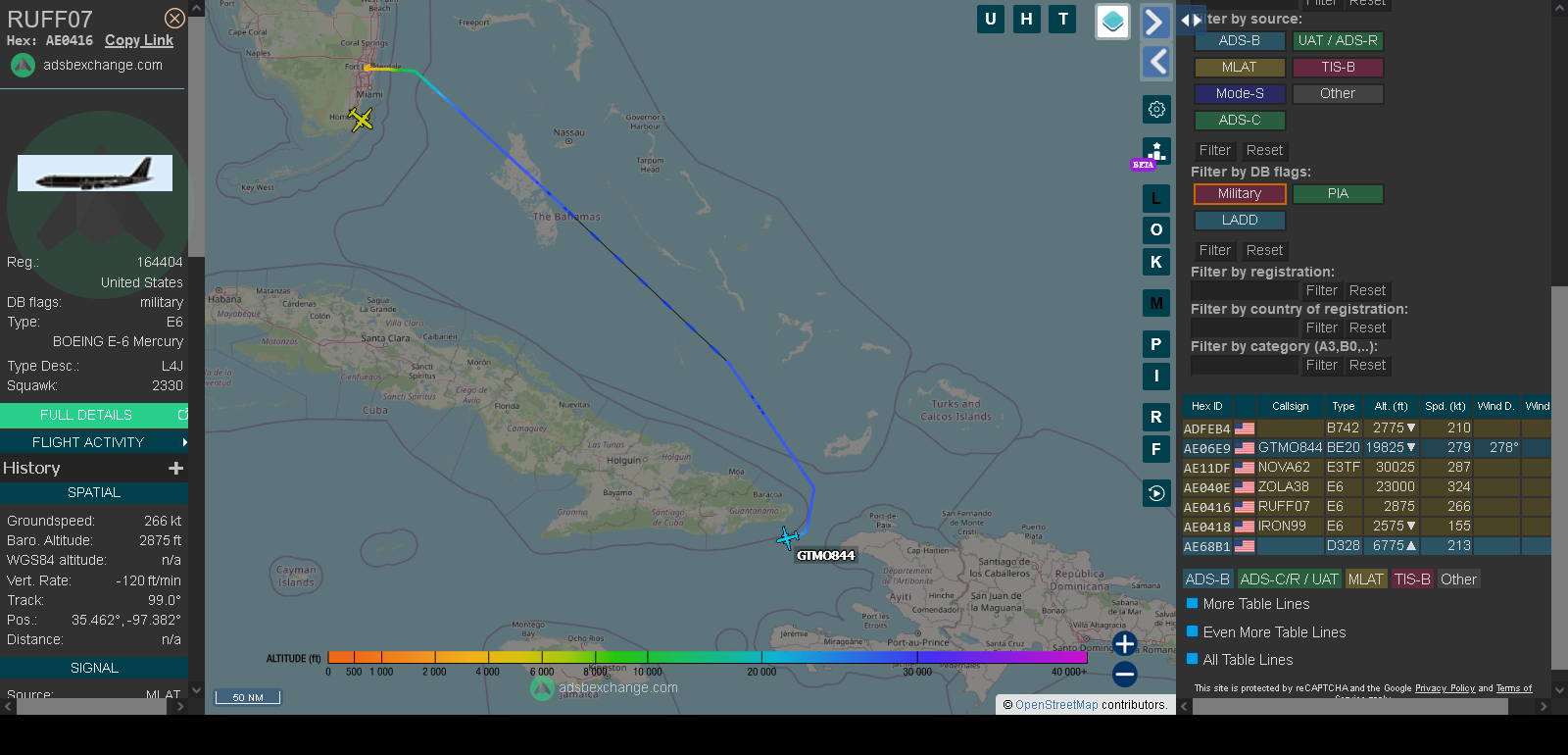This screenshot has width=1568, height=755.
Task: Click the F map control button
Action: 1156,449
